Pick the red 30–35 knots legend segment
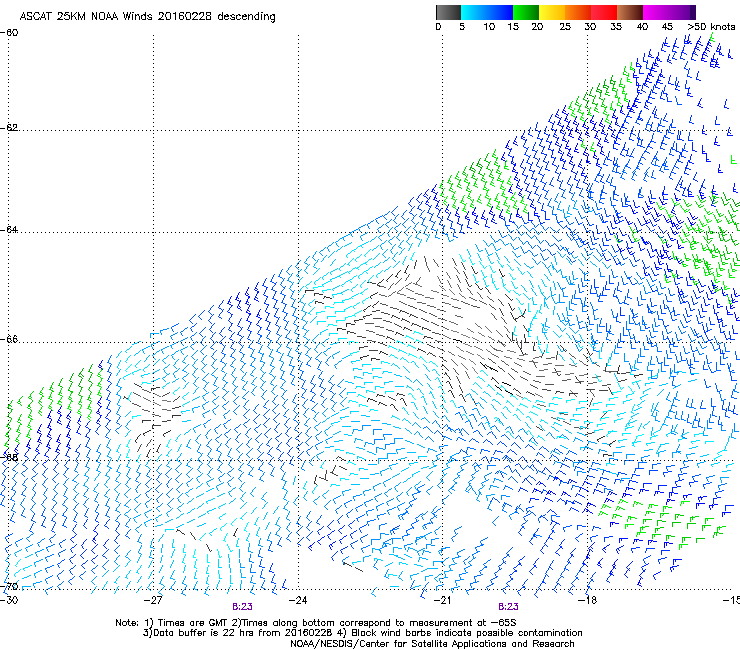 click(604, 12)
